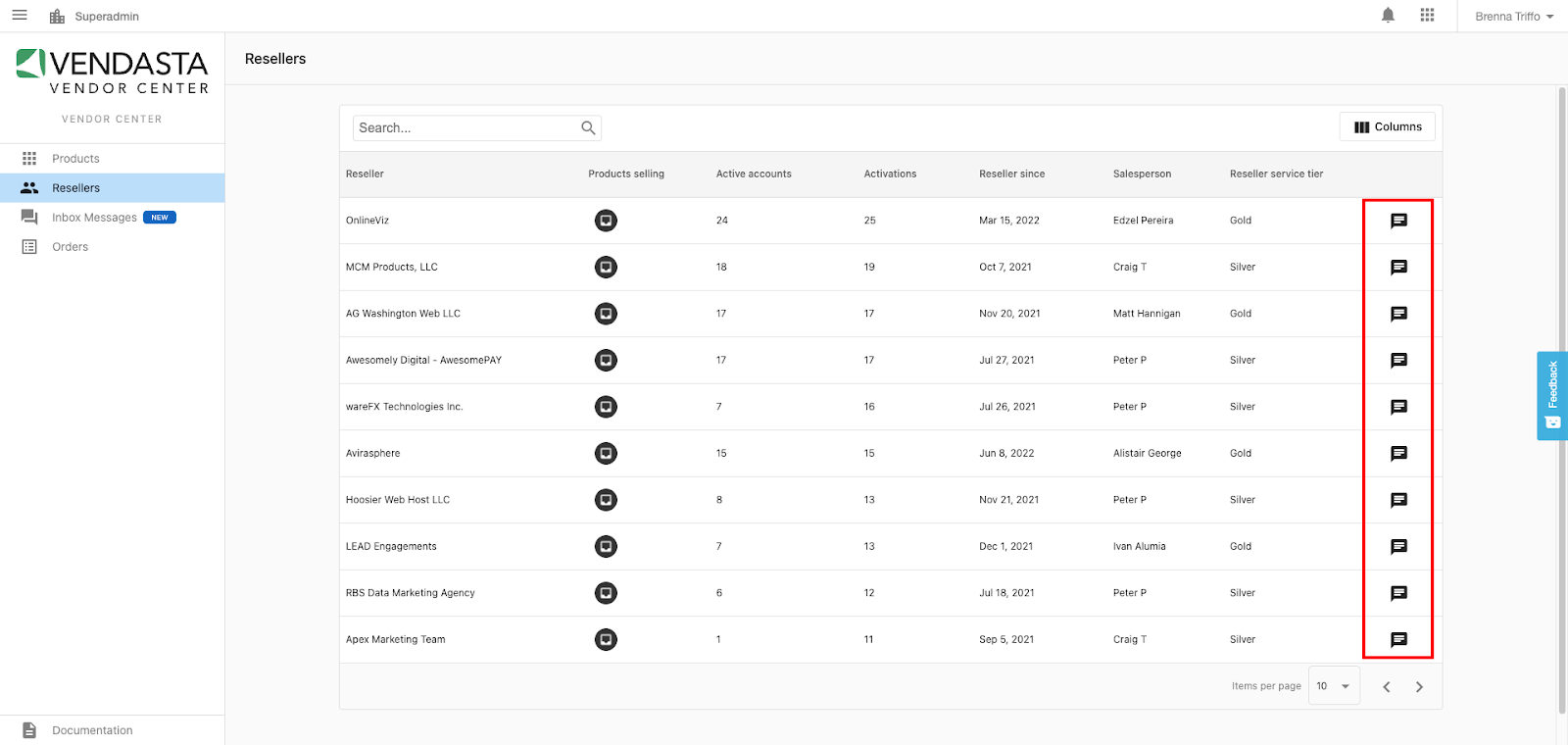Click product icon in OnlineViz row
The width and height of the screenshot is (1568, 745).
click(x=607, y=221)
